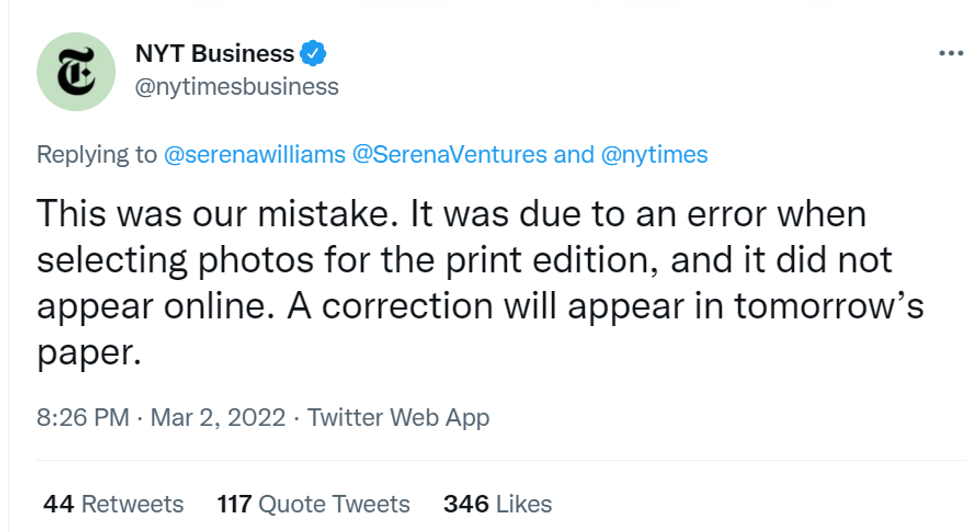Click the "Replying to" label
Screen dimensions: 980x532
click(x=96, y=155)
